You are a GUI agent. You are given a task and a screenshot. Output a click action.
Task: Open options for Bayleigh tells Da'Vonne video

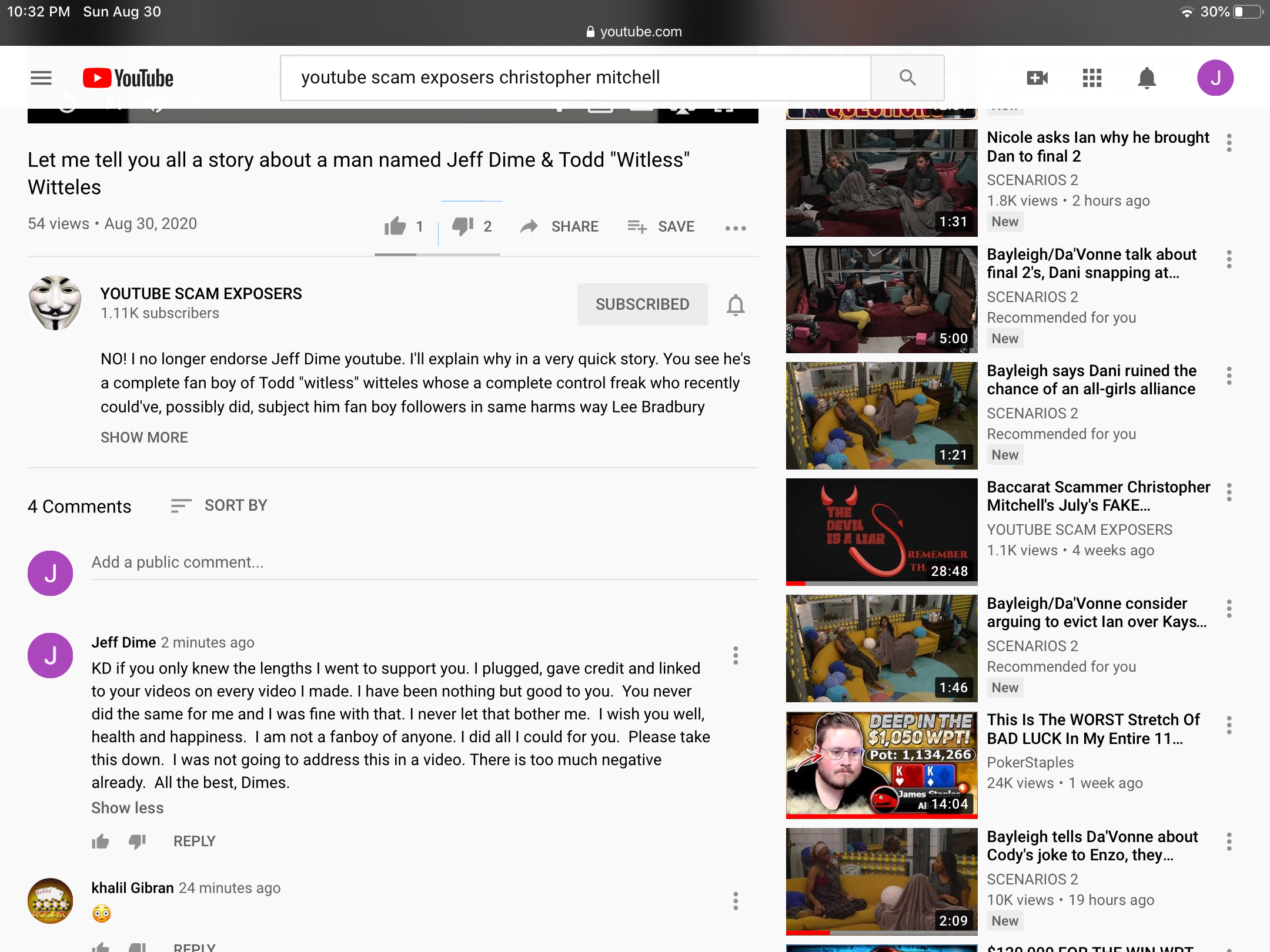[x=1229, y=842]
